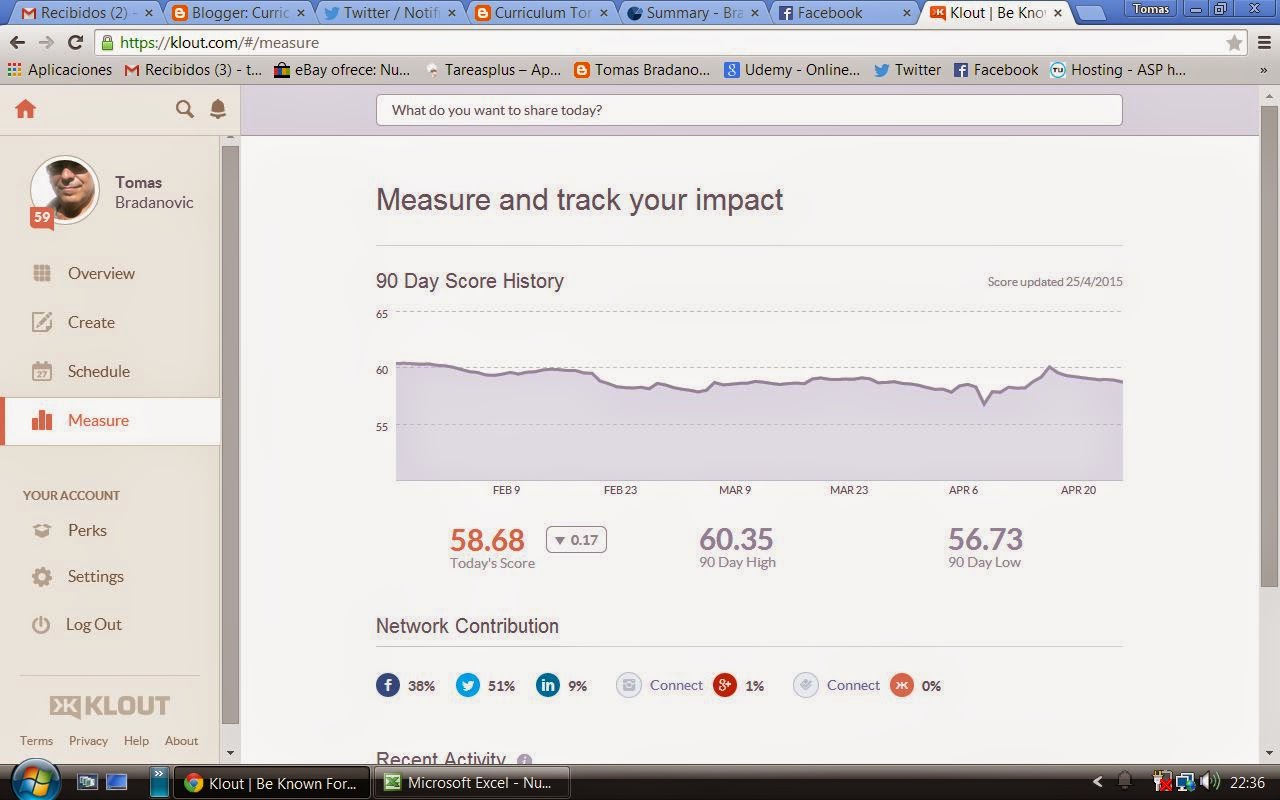The height and width of the screenshot is (800, 1280).
Task: Select the Twitter network contribution icon
Action: click(468, 685)
